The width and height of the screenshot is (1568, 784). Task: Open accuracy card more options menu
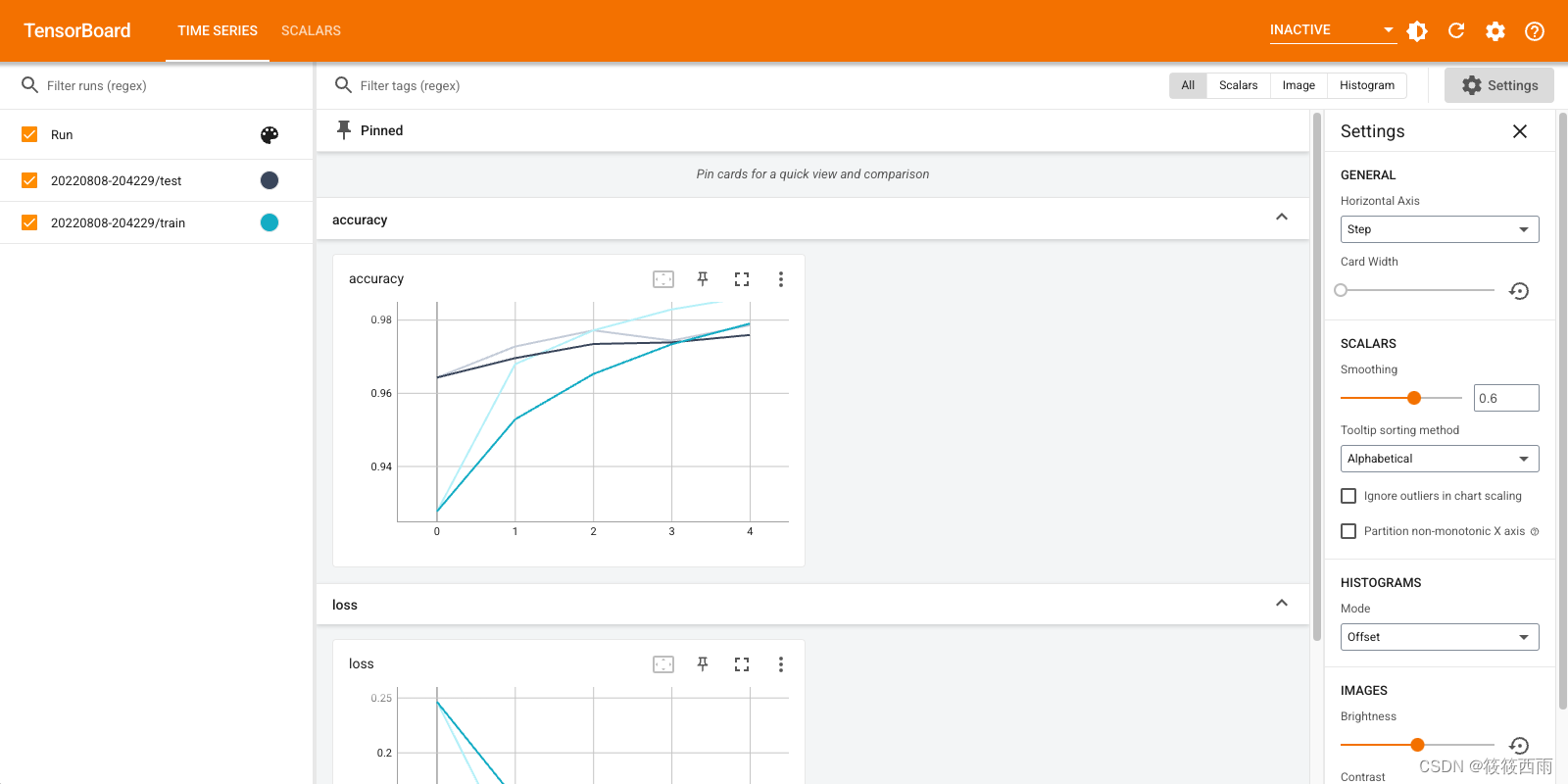781,279
